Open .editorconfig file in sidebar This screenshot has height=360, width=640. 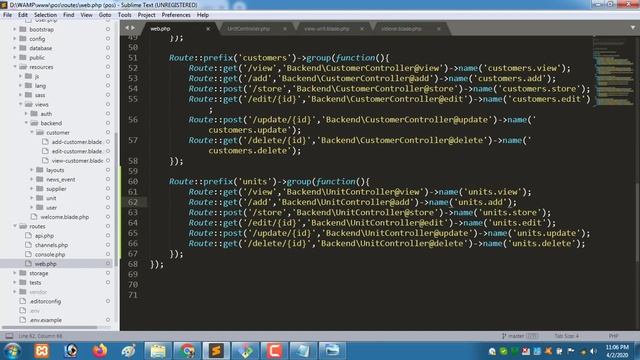tap(45, 302)
